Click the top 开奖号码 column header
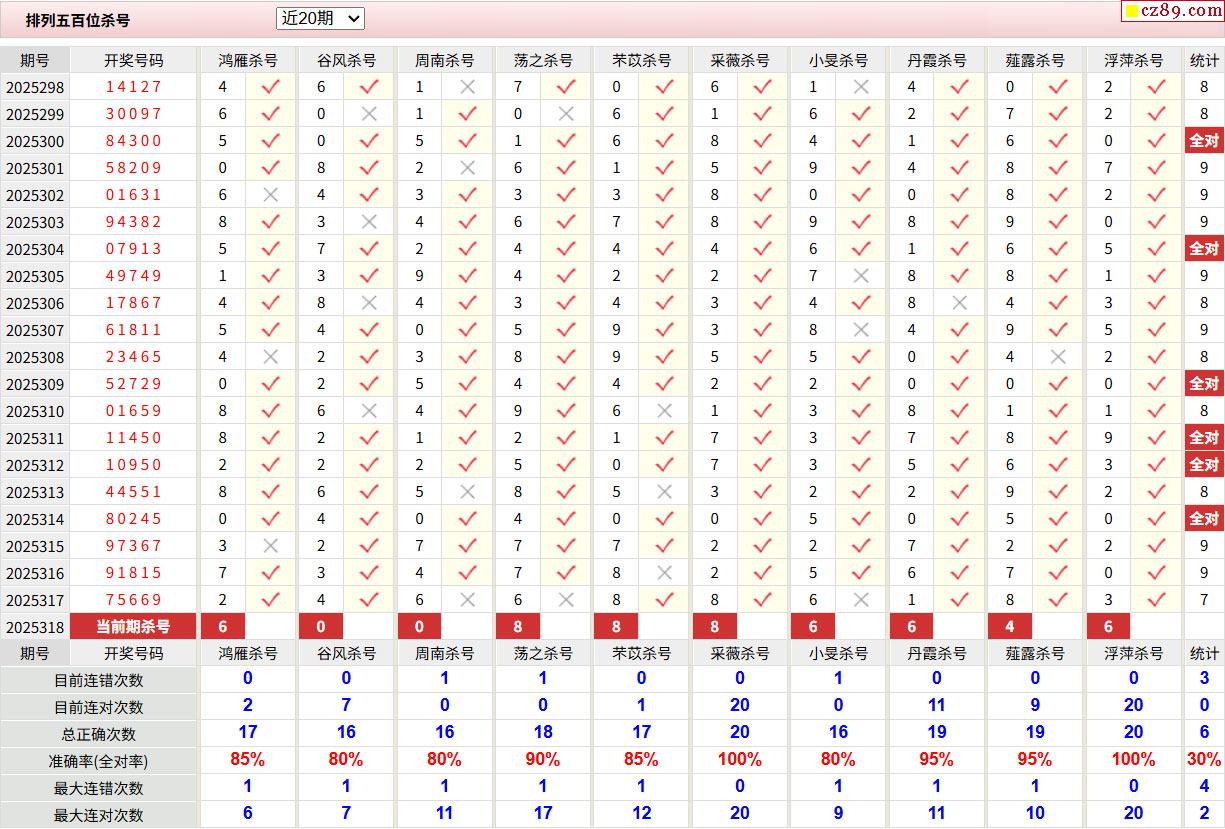1225x829 pixels. [x=133, y=60]
